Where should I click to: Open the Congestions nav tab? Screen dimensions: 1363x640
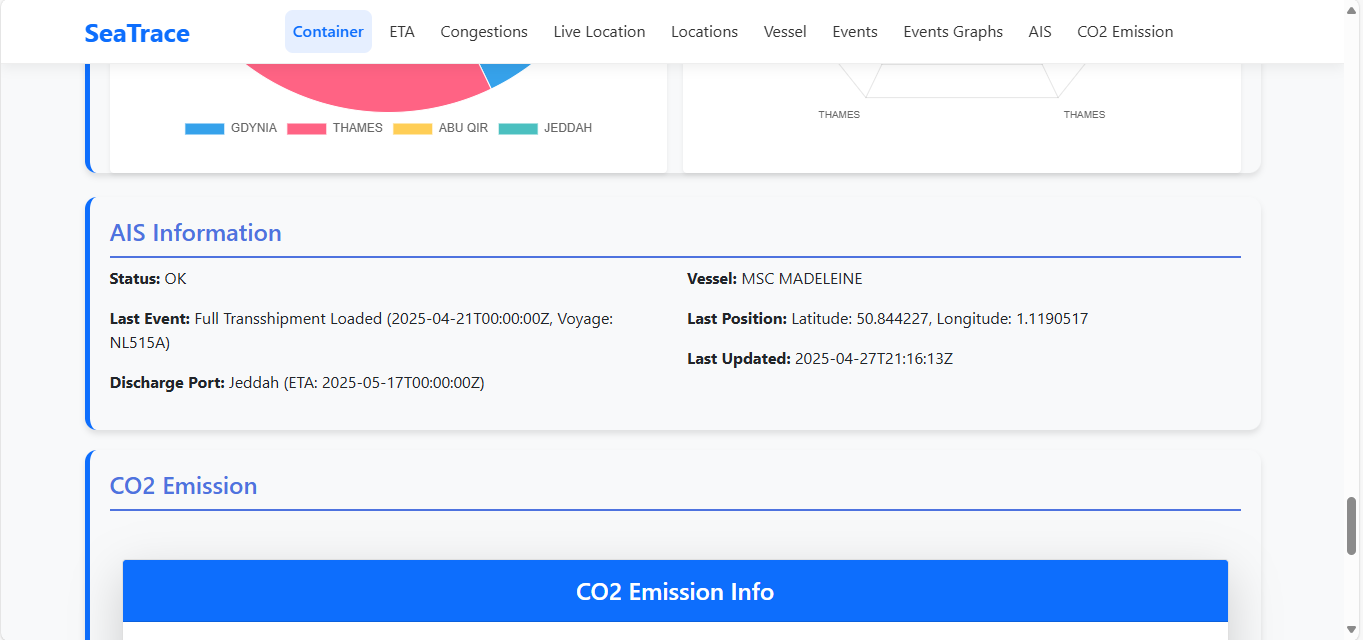point(484,32)
